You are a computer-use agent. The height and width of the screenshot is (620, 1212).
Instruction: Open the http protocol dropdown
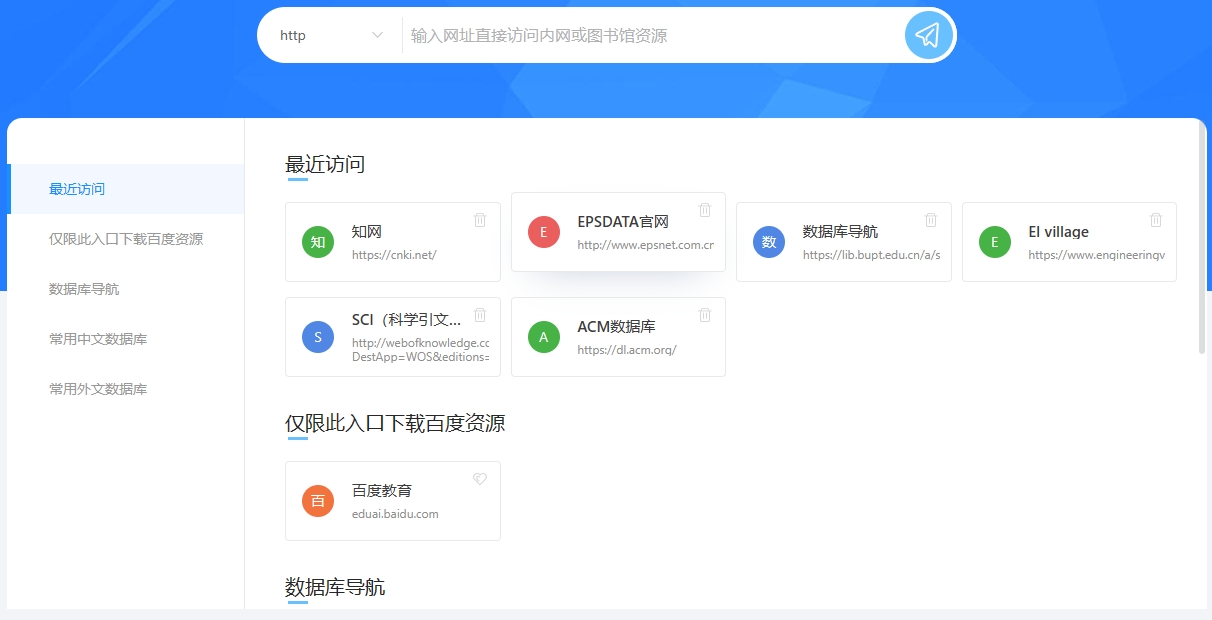coord(330,35)
